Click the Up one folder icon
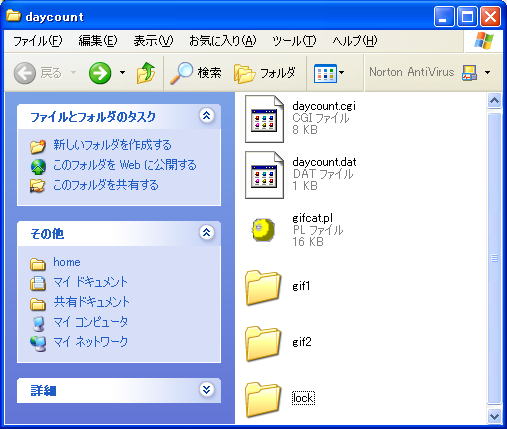Viewport: 507px width, 429px height. pos(146,73)
